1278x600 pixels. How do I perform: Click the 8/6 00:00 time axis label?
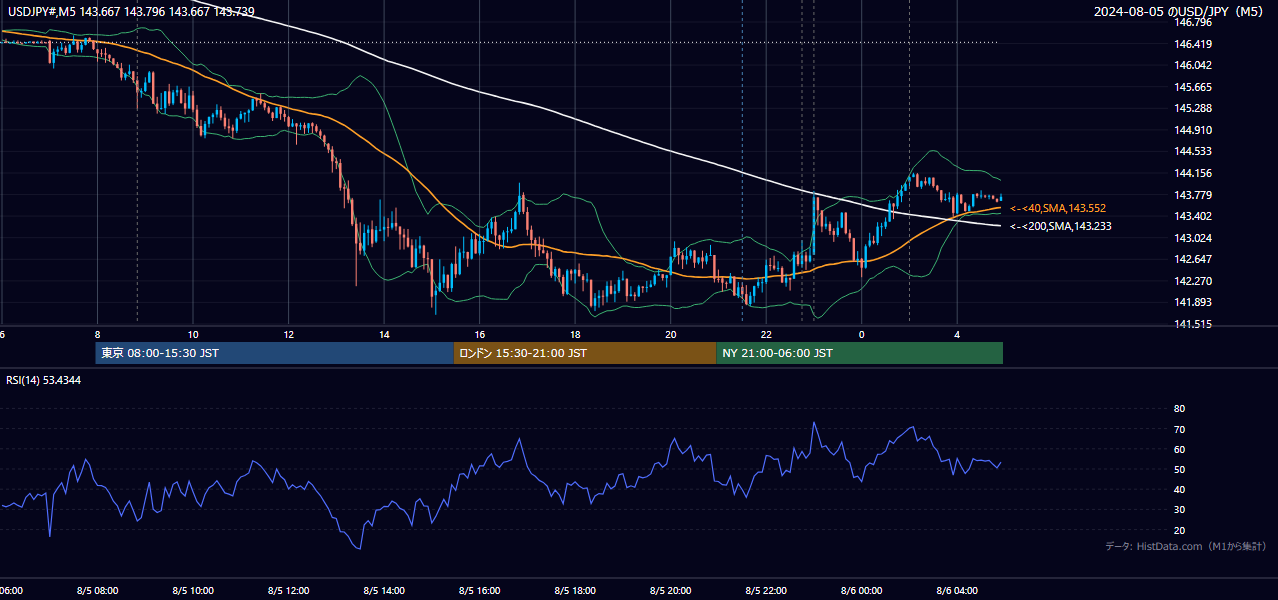coord(862,590)
